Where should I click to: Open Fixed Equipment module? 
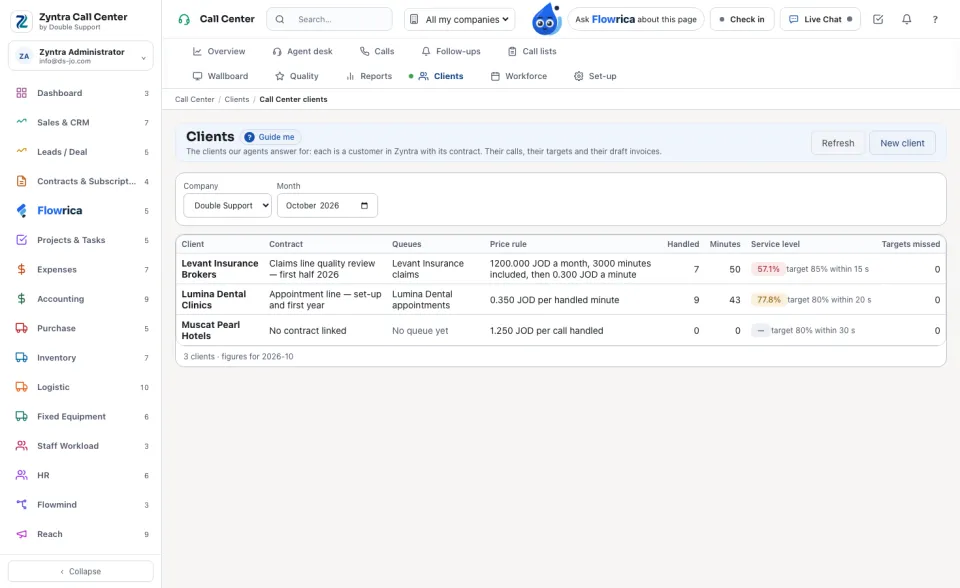81,416
